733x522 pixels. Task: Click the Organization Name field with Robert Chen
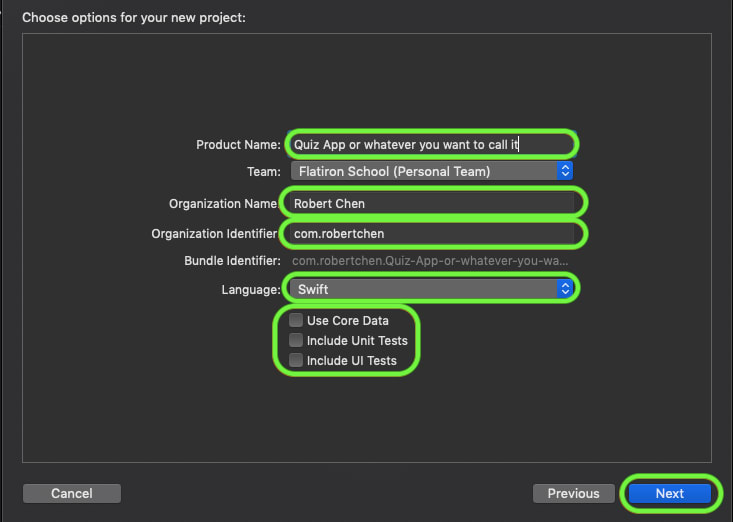[431, 203]
